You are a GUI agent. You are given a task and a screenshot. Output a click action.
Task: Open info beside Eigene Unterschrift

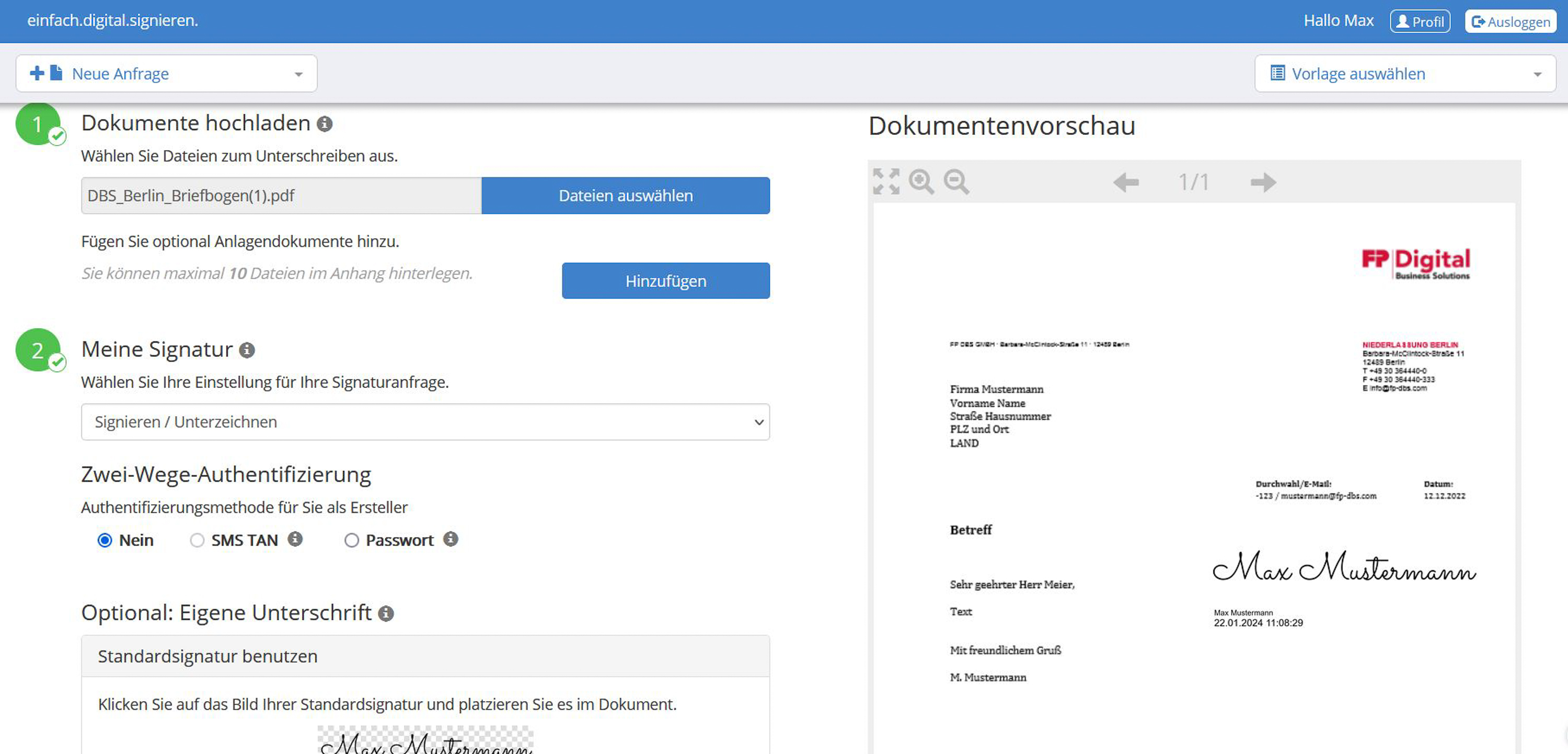point(386,614)
